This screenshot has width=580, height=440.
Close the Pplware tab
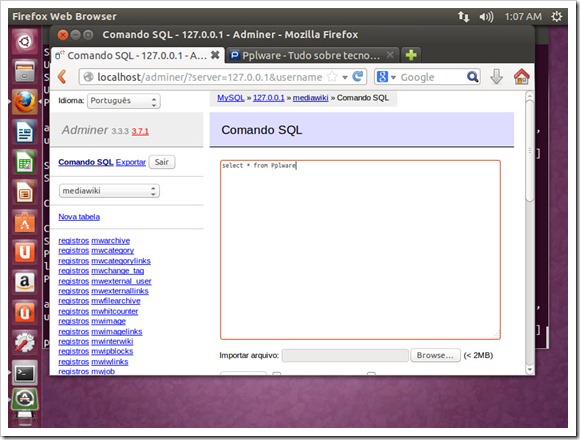pyautogui.click(x=390, y=55)
